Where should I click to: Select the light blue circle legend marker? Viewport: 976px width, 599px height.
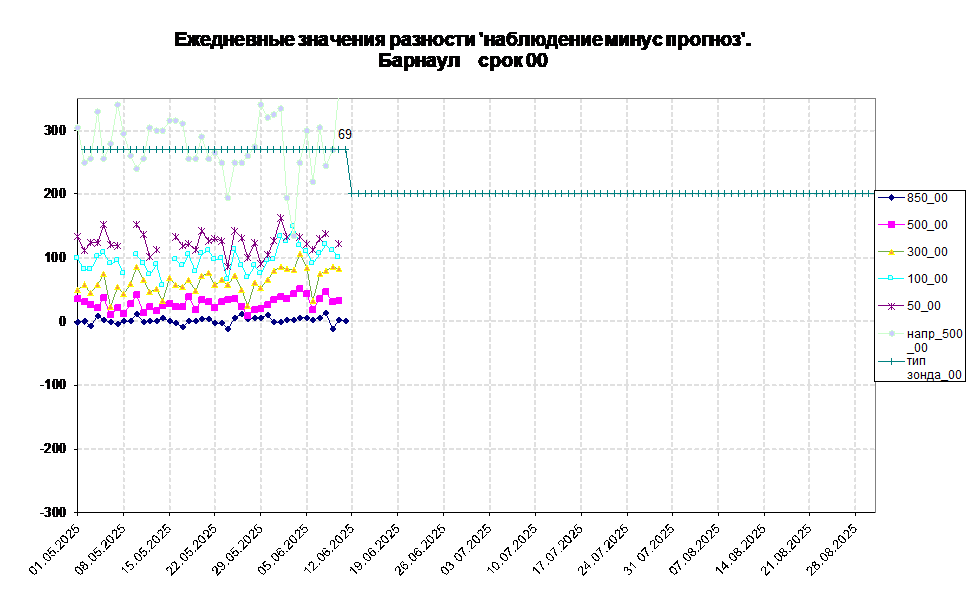[x=891, y=333]
